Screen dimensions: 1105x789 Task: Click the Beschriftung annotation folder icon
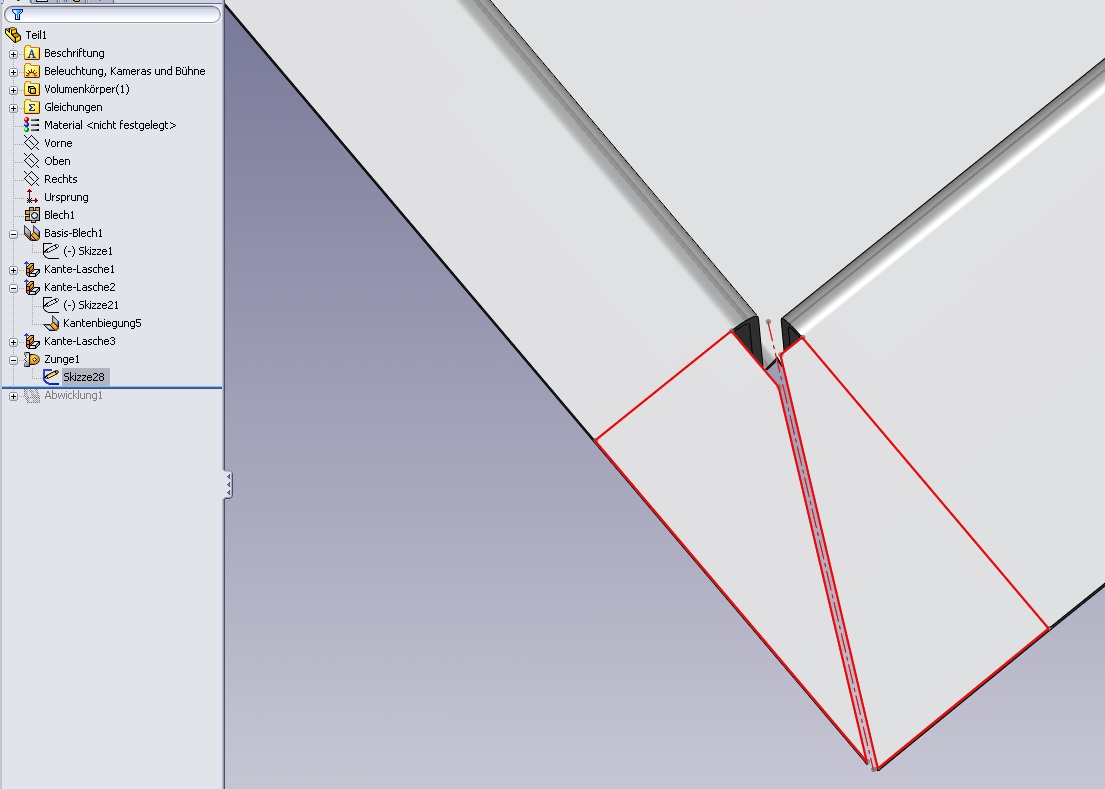click(32, 53)
